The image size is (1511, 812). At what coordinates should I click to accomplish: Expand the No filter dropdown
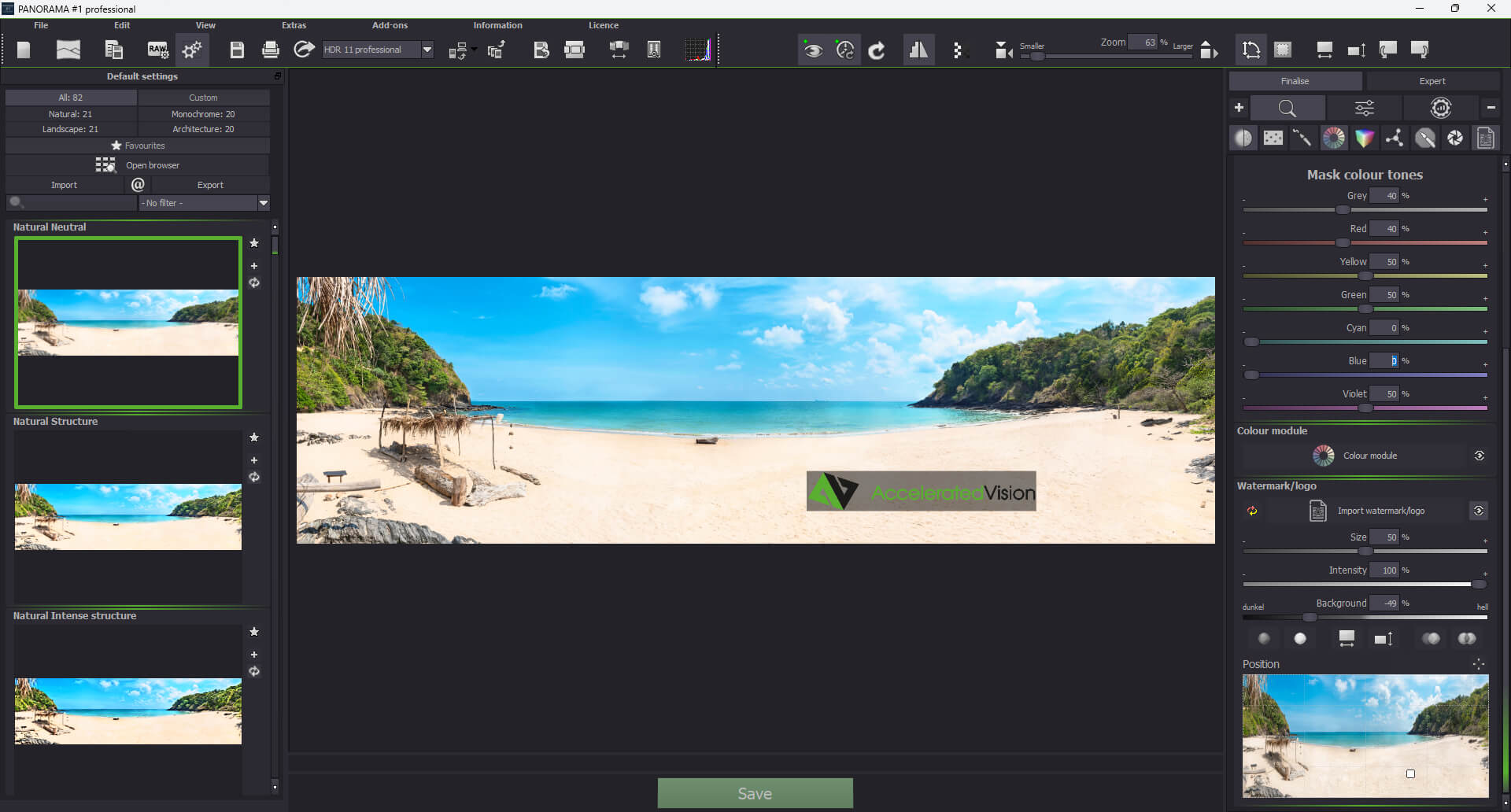[x=264, y=203]
